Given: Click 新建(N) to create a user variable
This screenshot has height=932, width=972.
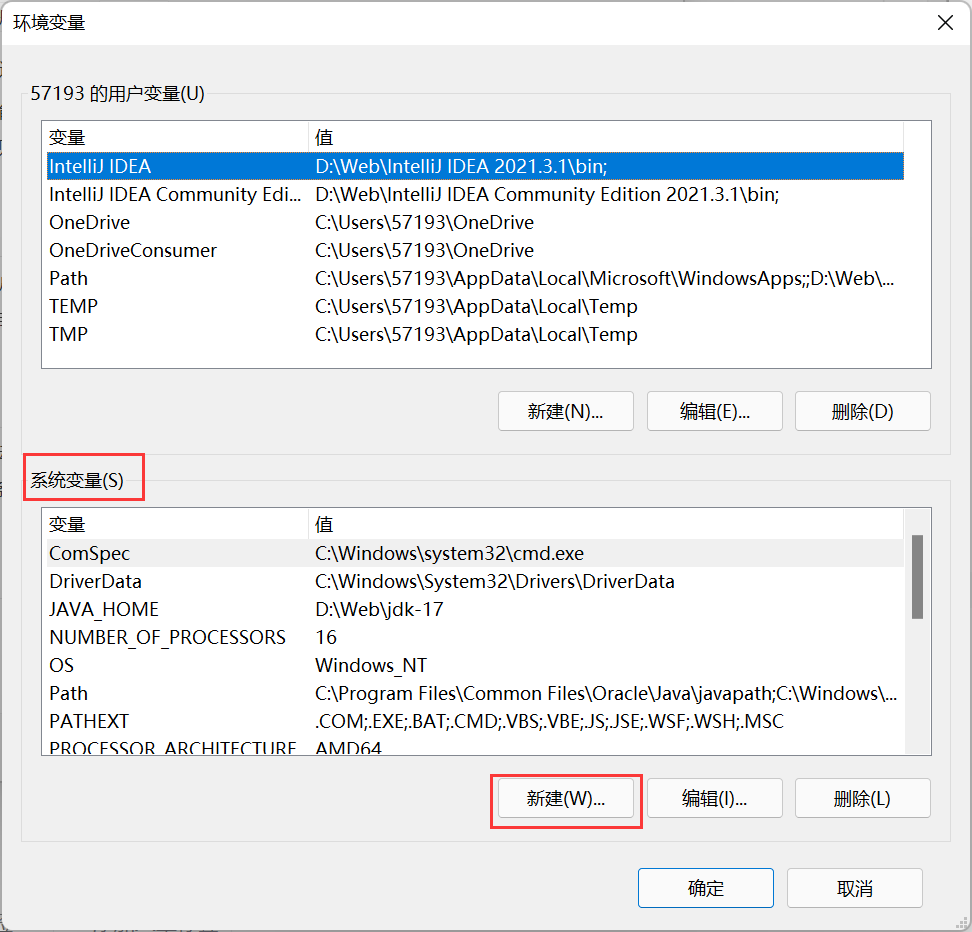Looking at the screenshot, I should point(565,410).
